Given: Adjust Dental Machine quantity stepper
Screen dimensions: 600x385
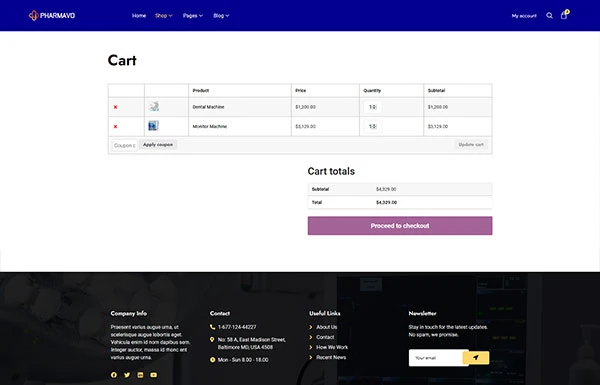Looking at the screenshot, I should click(372, 107).
